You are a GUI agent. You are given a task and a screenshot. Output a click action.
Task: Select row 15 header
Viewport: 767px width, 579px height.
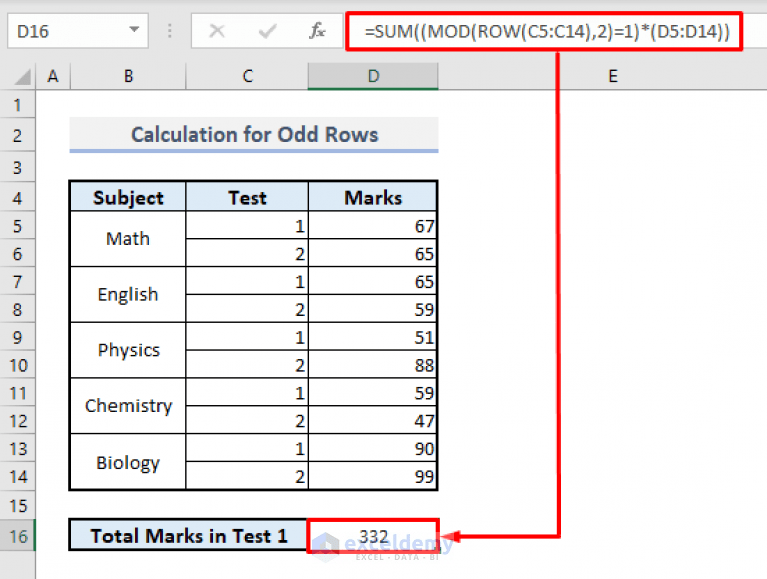point(18,506)
